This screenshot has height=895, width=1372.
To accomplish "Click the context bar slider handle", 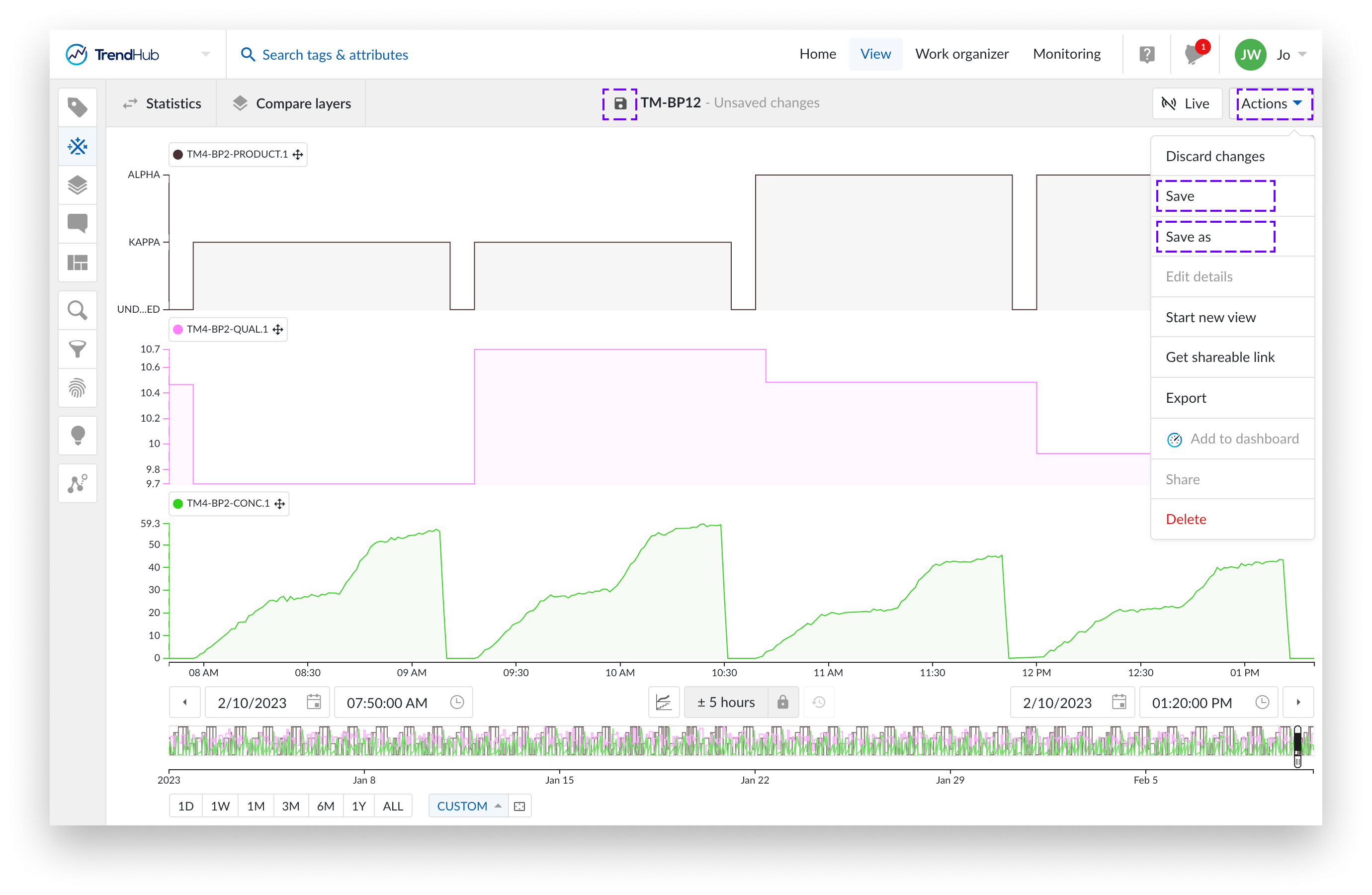I will (x=1297, y=746).
